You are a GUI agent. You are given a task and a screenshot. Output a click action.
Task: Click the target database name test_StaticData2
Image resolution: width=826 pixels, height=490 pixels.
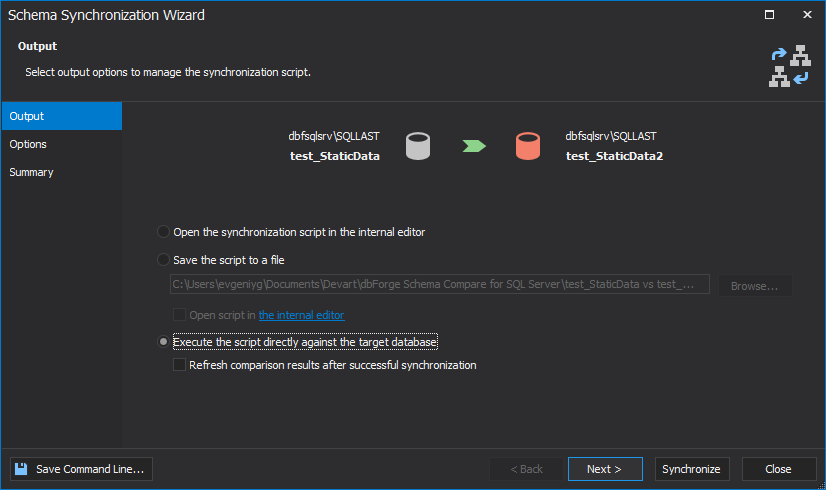614,156
